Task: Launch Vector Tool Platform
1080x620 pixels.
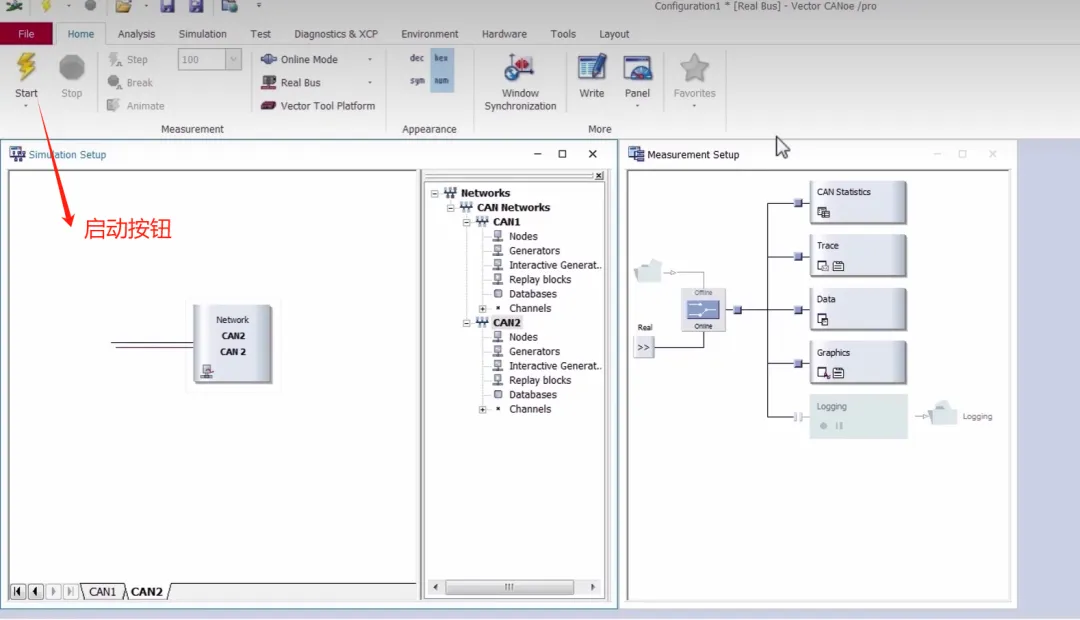Action: [318, 105]
